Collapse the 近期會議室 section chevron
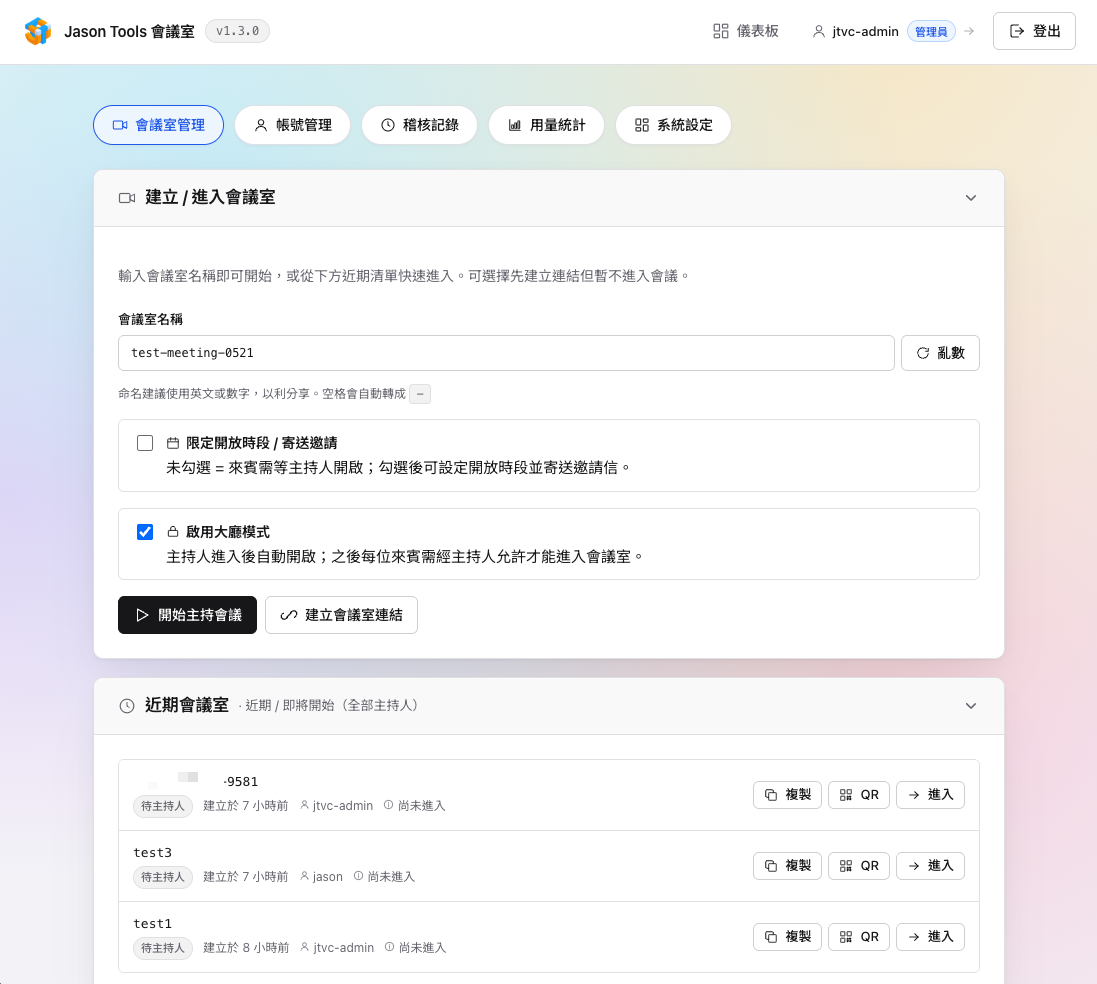Image resolution: width=1097 pixels, height=984 pixels. pos(970,706)
